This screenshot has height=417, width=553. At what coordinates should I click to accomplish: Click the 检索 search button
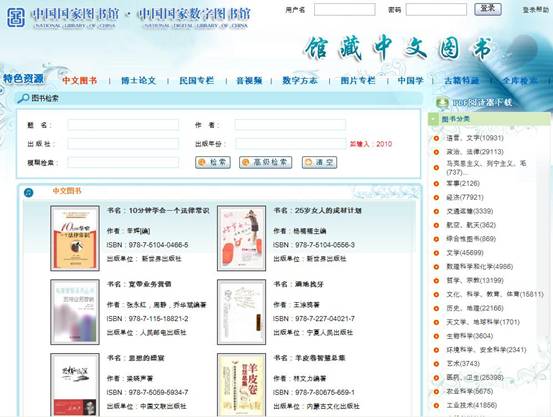click(x=213, y=162)
